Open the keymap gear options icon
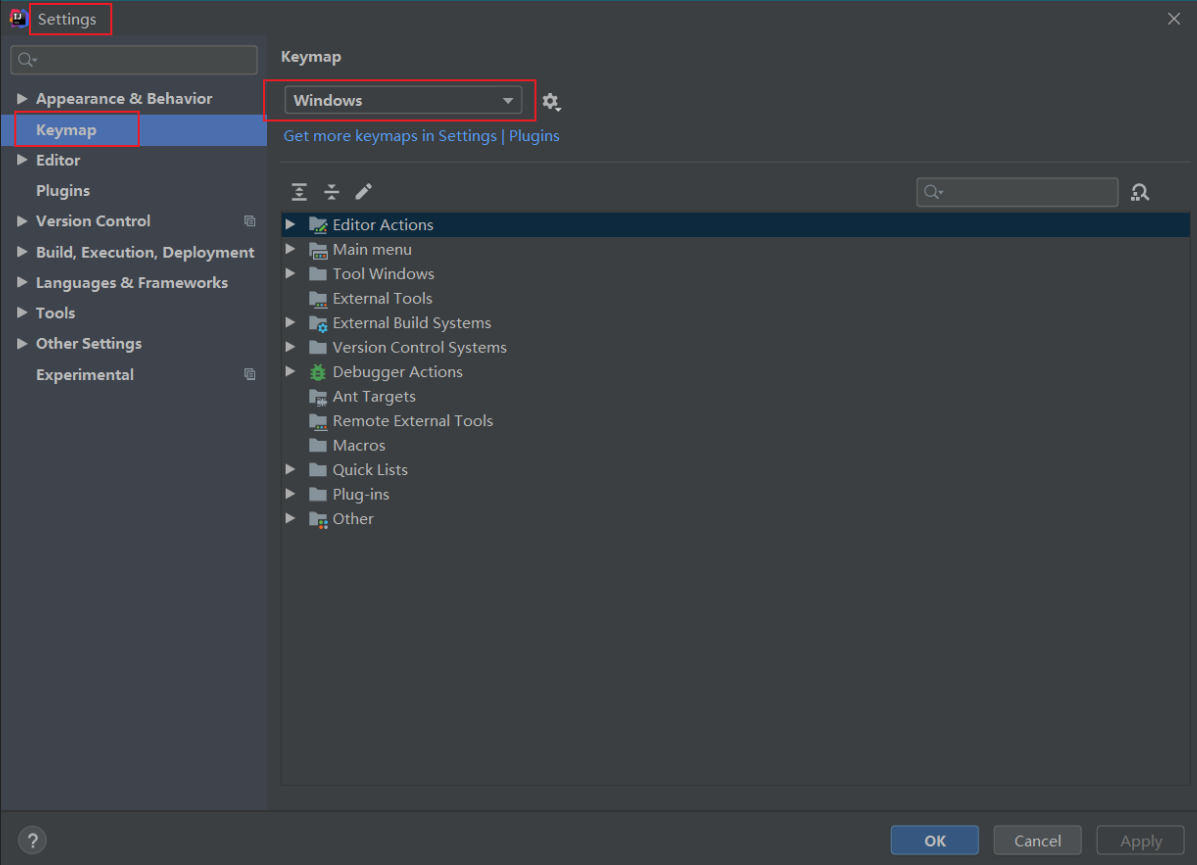 551,102
